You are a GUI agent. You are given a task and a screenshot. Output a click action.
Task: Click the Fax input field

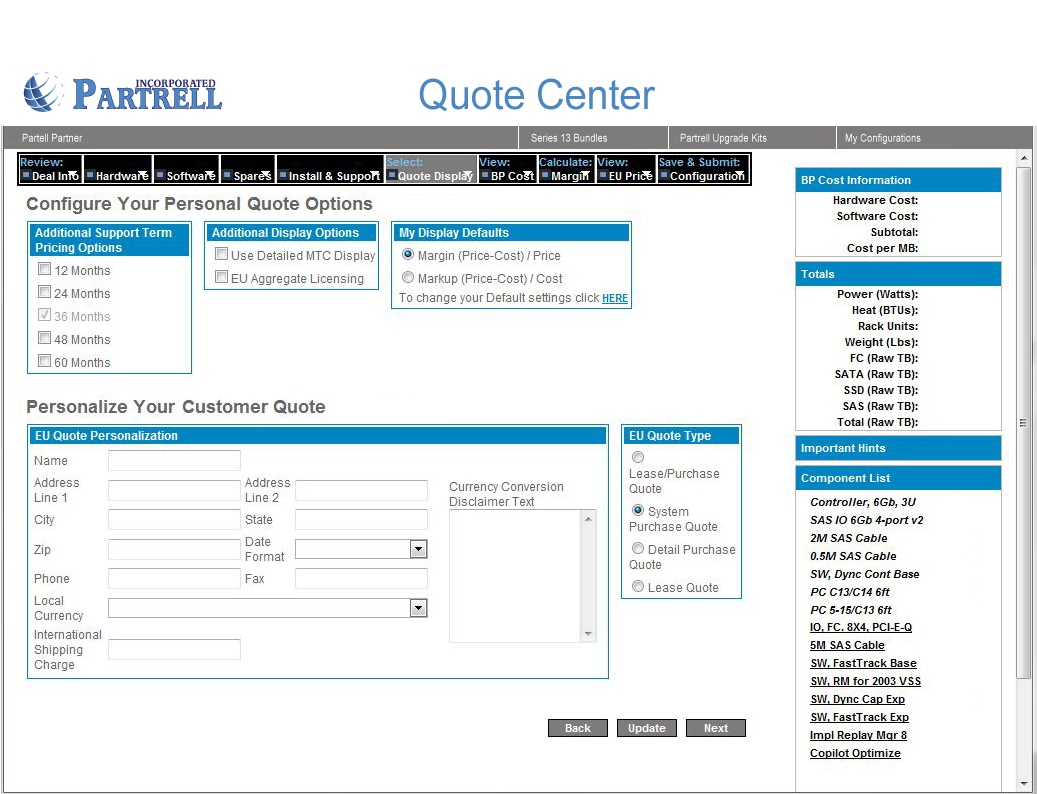[361, 578]
